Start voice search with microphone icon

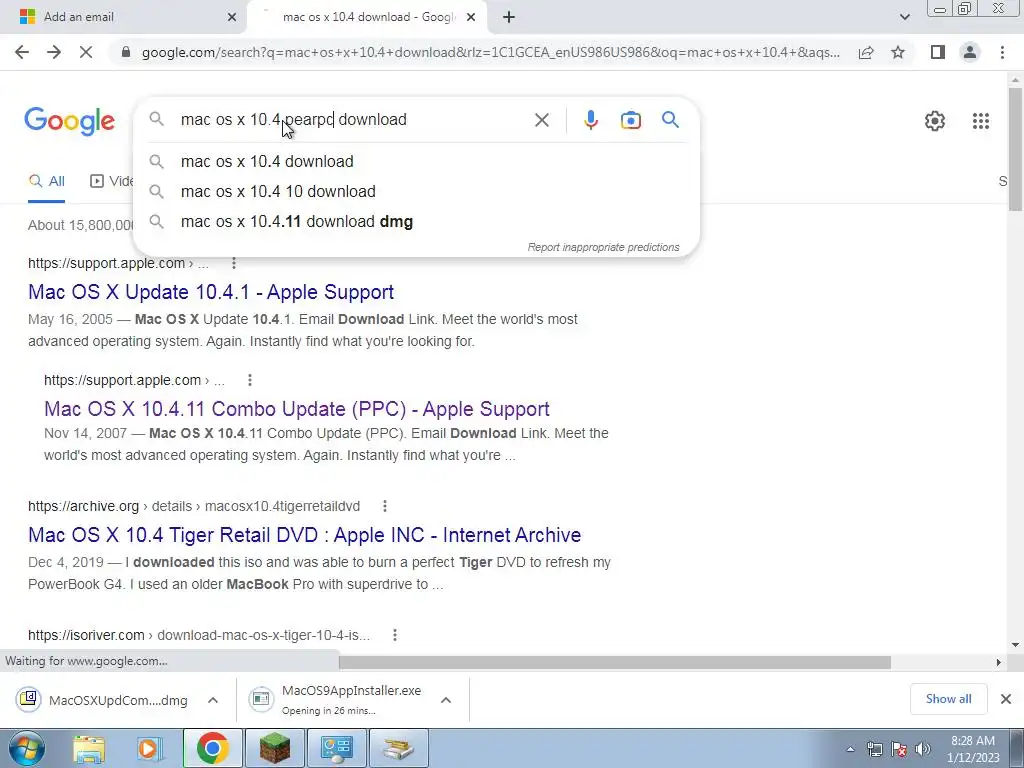pos(590,120)
